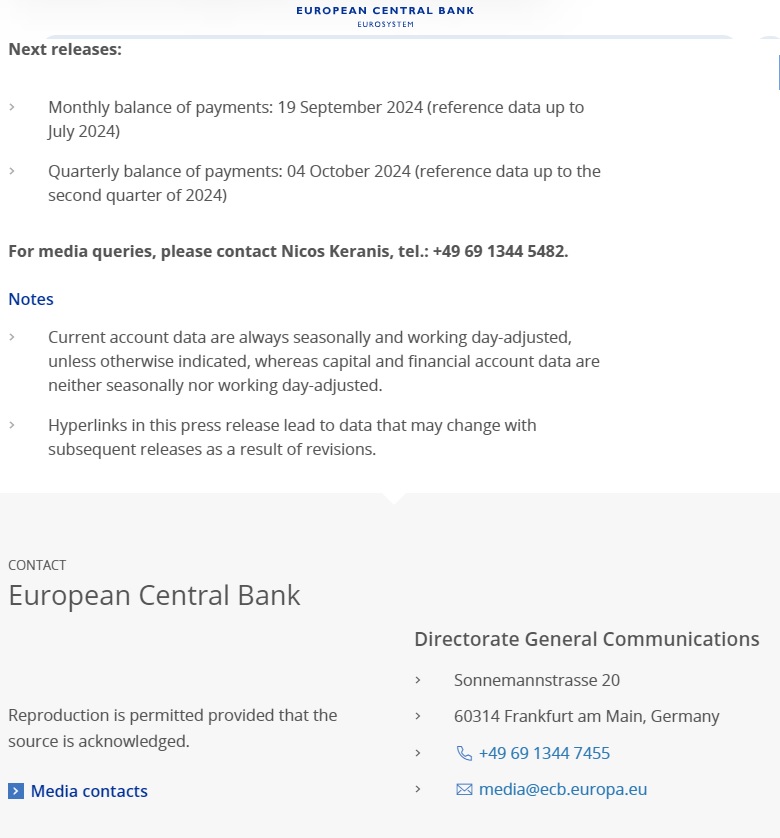Click the Reproduction is permitted notice text
The height and width of the screenshot is (838, 780).
coord(172,728)
